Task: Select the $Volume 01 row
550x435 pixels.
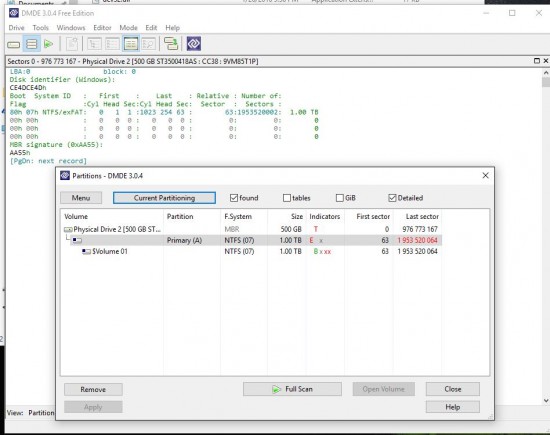Action: pyautogui.click(x=251, y=252)
